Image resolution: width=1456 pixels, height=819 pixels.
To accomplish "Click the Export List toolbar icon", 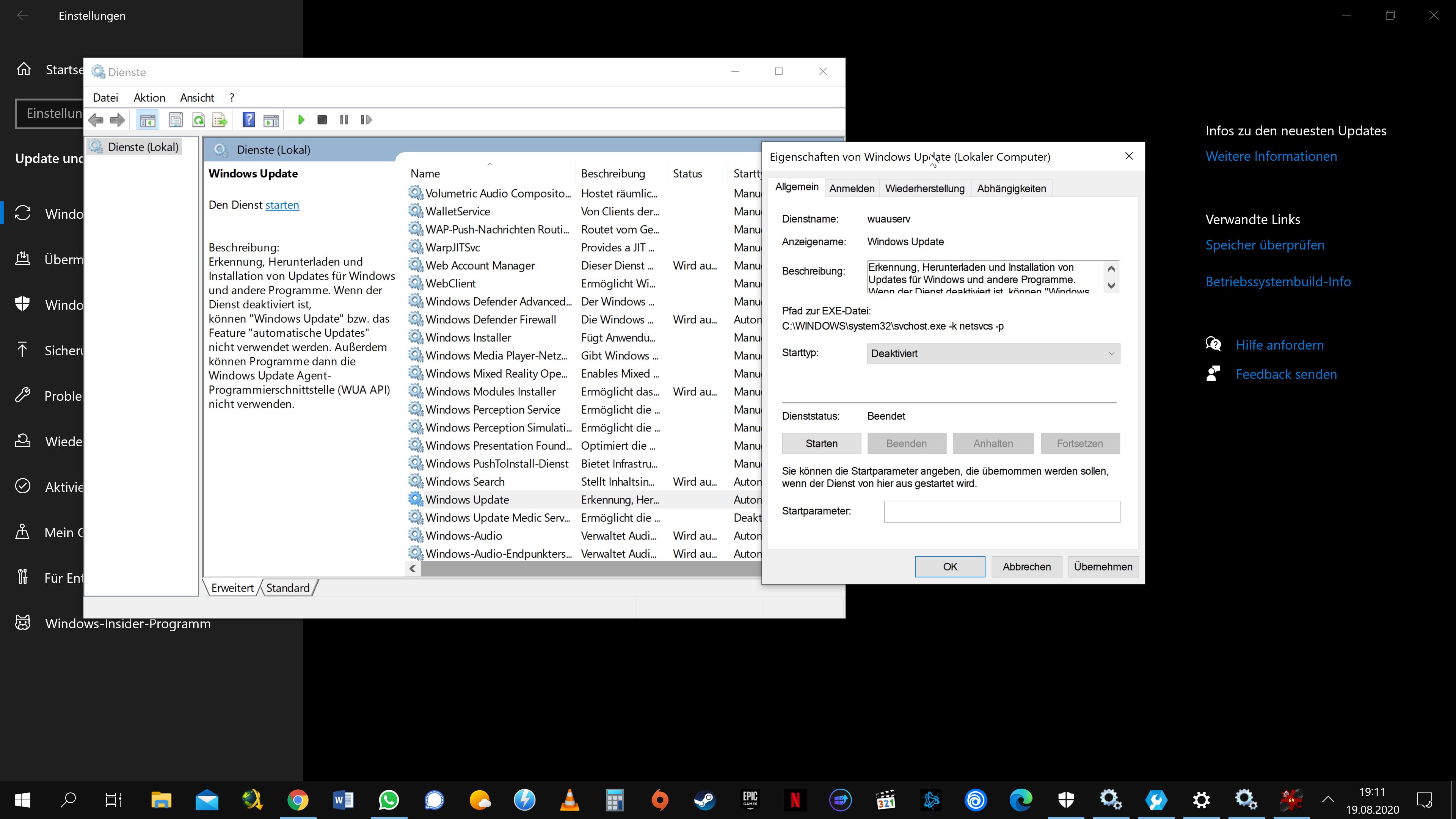I will 220,120.
